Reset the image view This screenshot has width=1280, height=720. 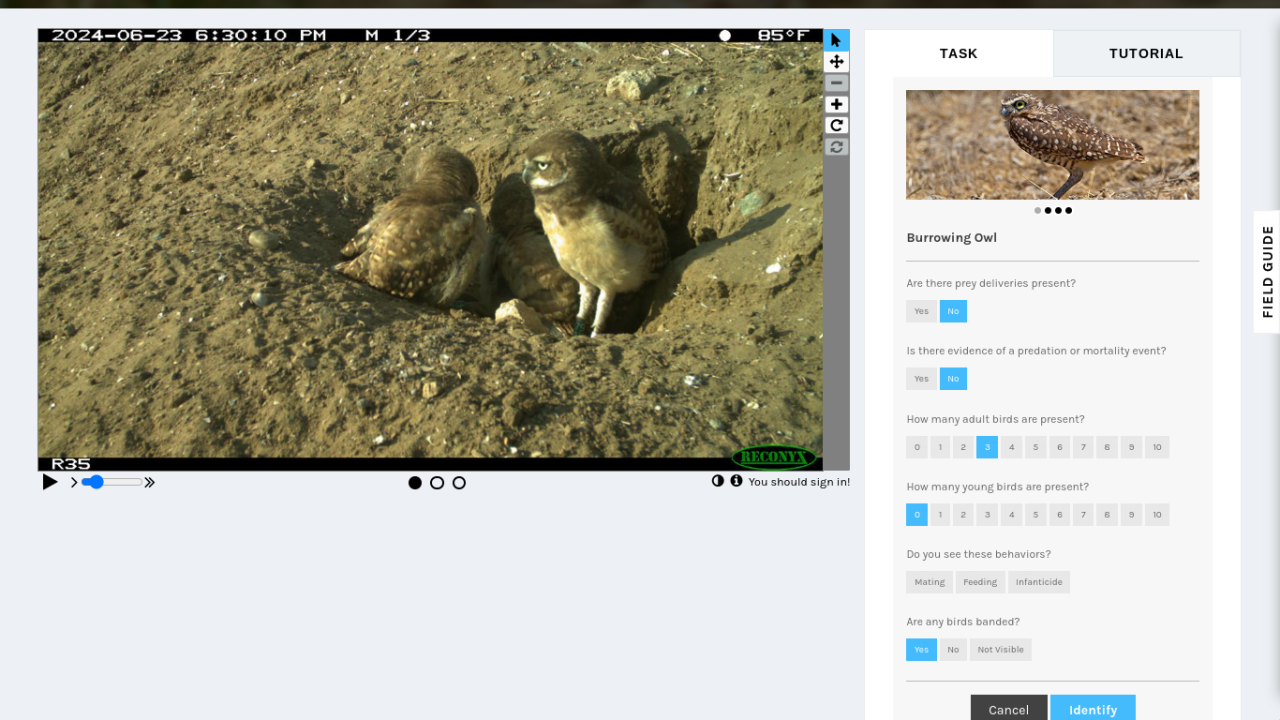click(837, 146)
